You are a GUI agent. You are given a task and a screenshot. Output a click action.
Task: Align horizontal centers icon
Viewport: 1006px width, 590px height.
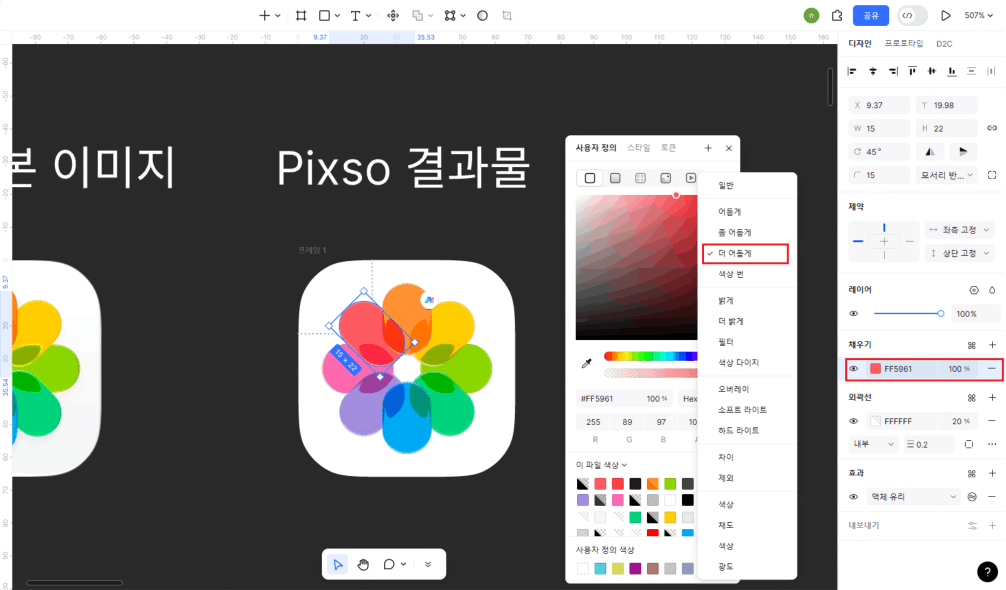click(873, 71)
